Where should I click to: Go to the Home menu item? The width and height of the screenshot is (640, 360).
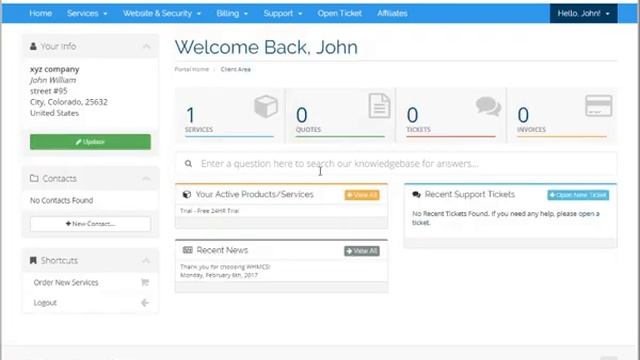click(x=40, y=13)
